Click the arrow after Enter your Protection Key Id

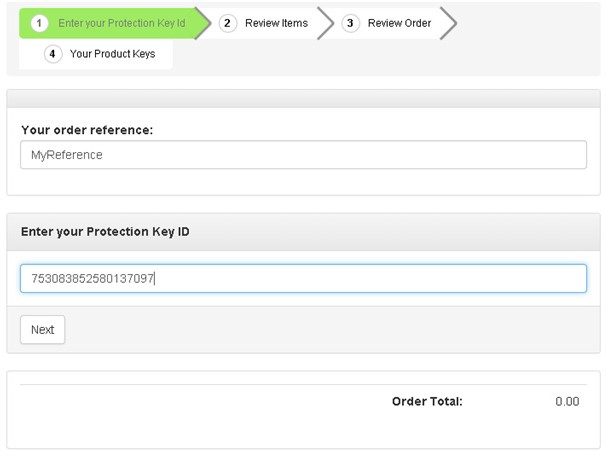pyautogui.click(x=203, y=23)
